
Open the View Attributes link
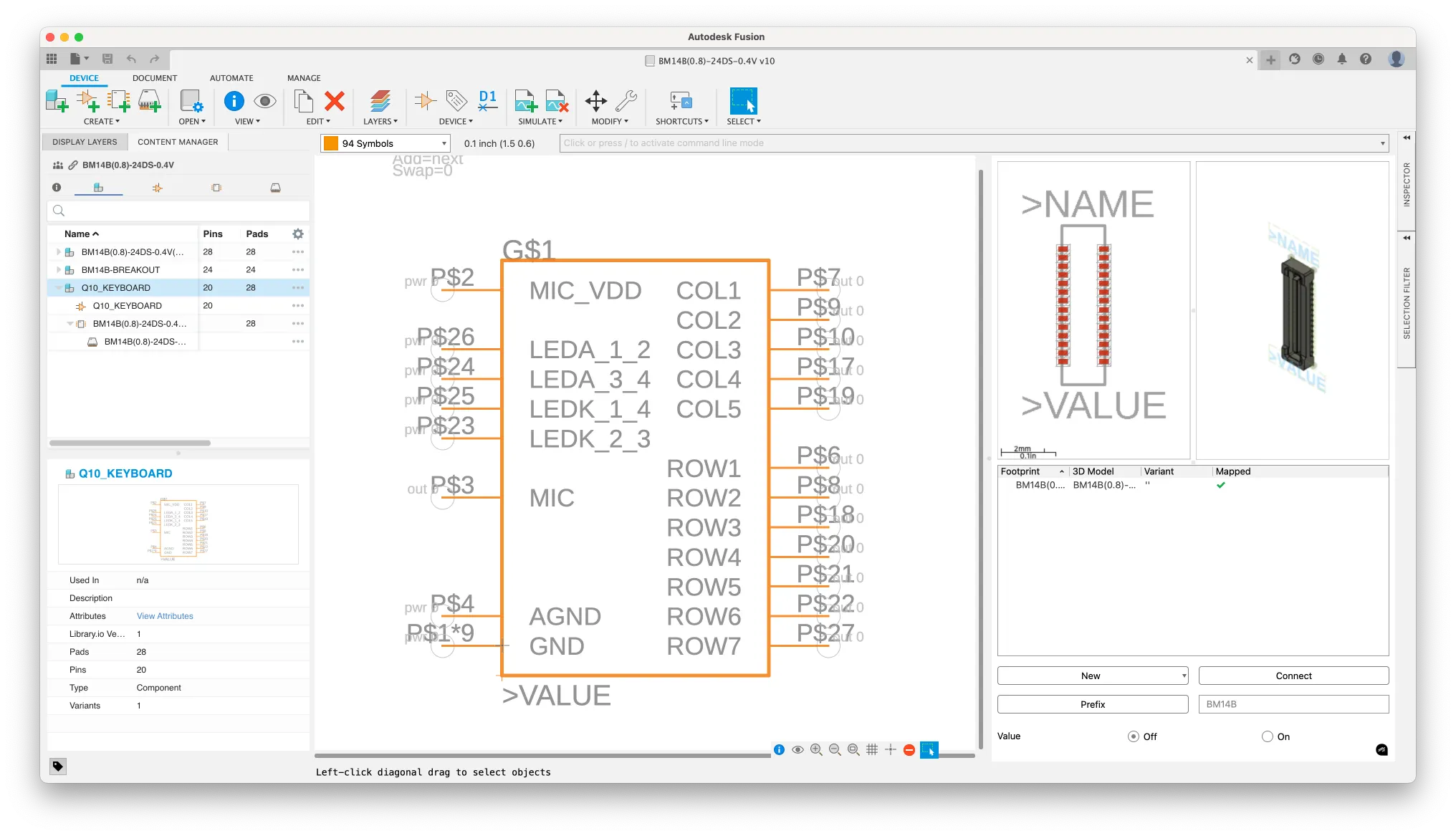(x=165, y=616)
